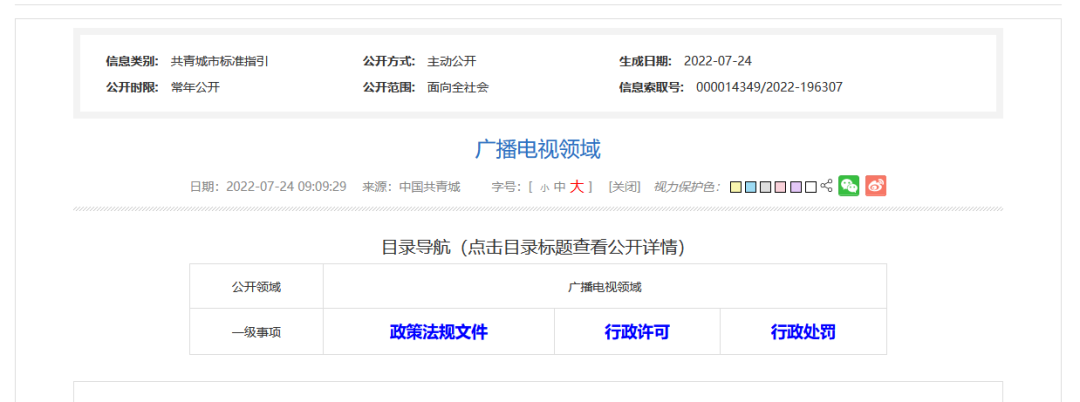
Task: Click the 广播电视领域 page title
Action: [538, 150]
